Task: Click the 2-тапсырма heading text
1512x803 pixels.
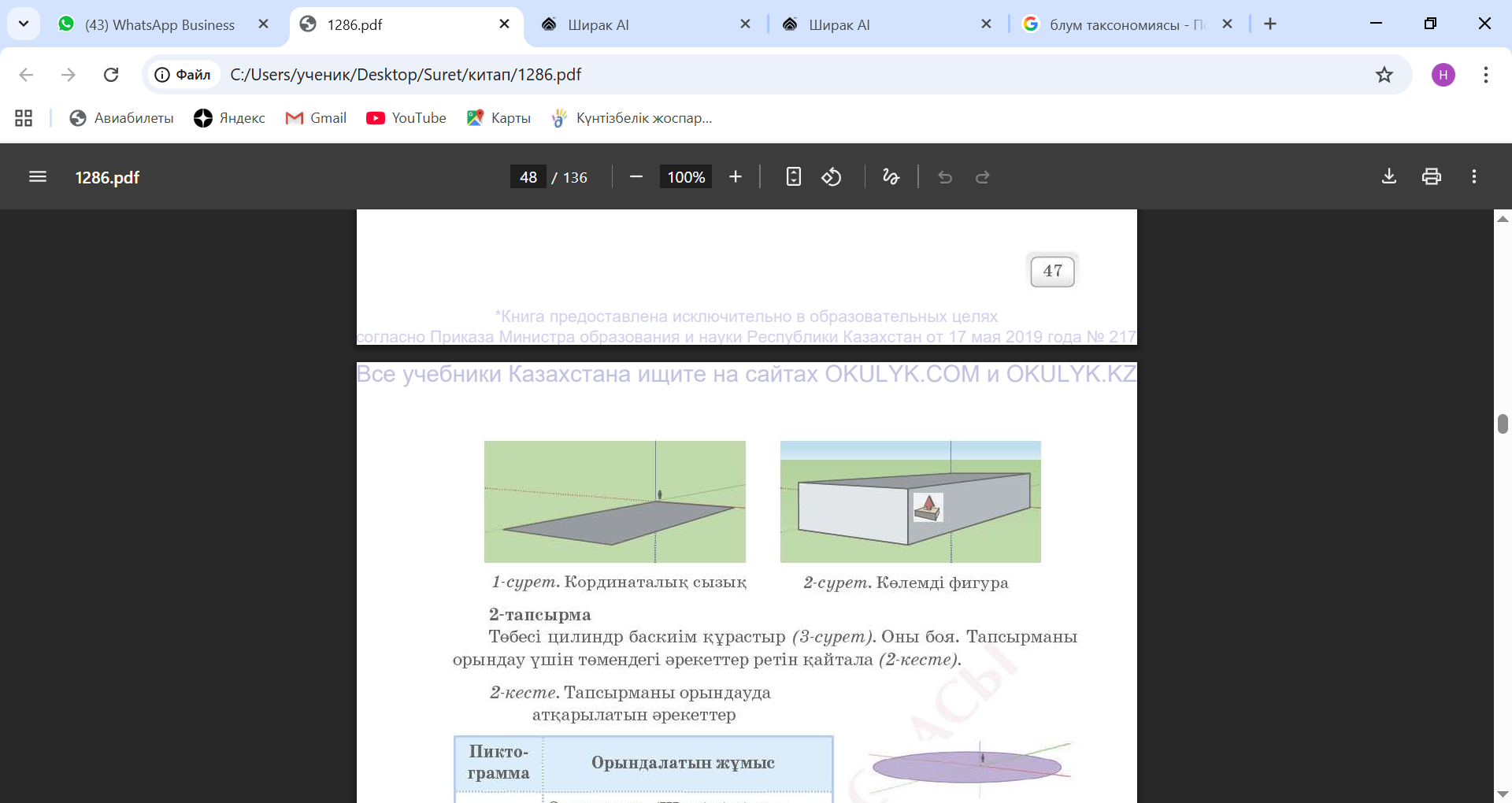Action: pyautogui.click(x=540, y=615)
